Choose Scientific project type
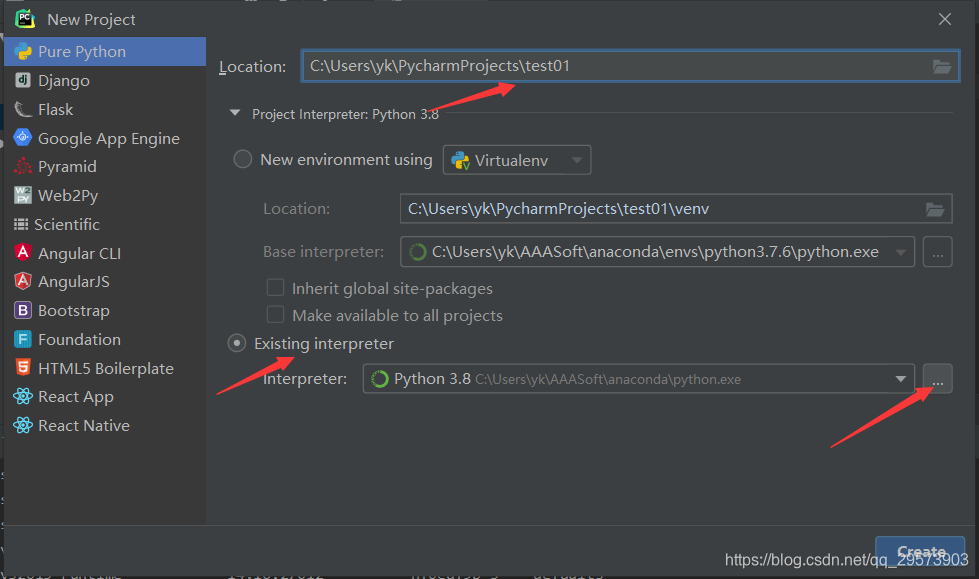 coord(105,224)
